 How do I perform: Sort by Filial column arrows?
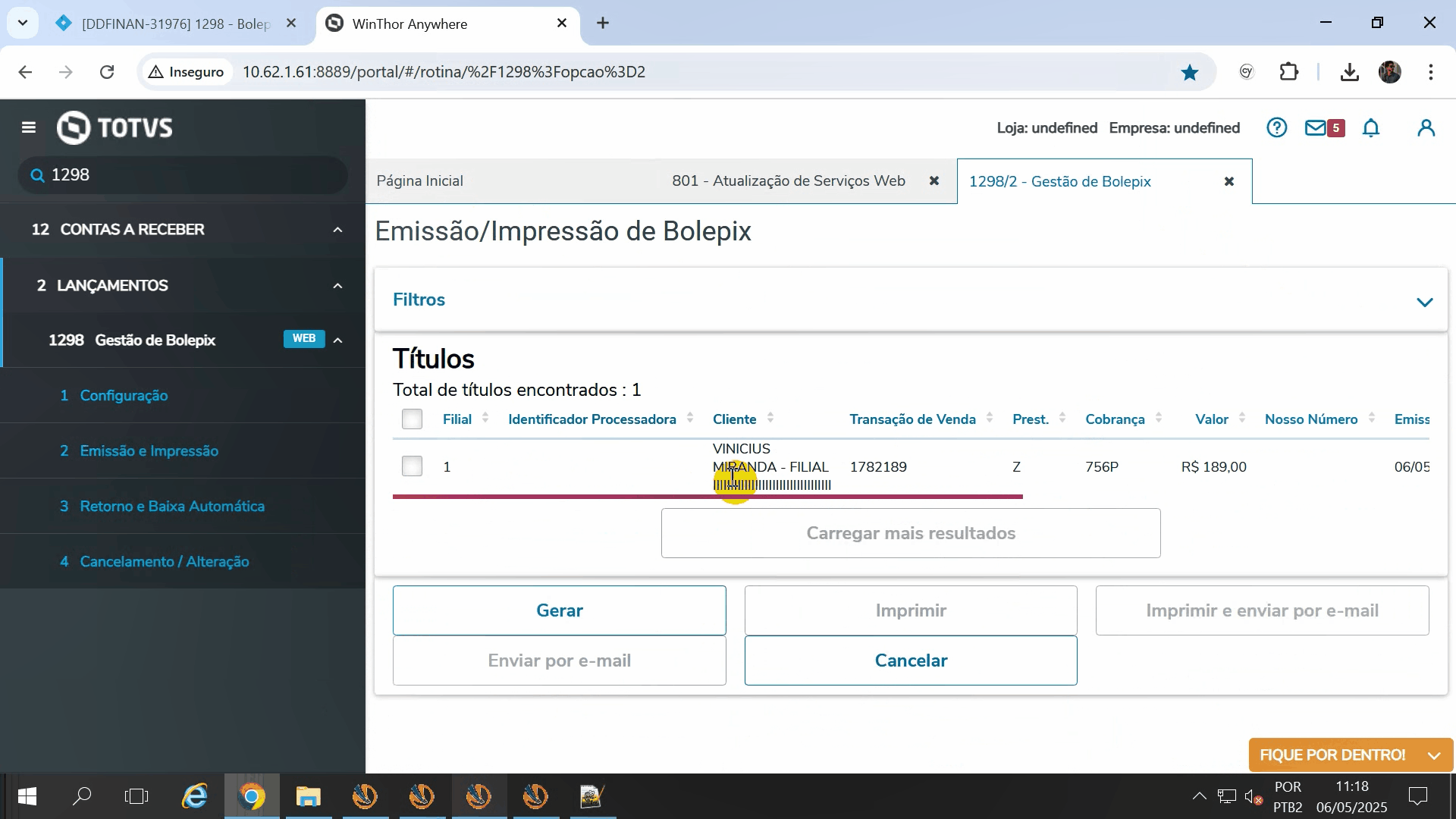click(x=485, y=419)
